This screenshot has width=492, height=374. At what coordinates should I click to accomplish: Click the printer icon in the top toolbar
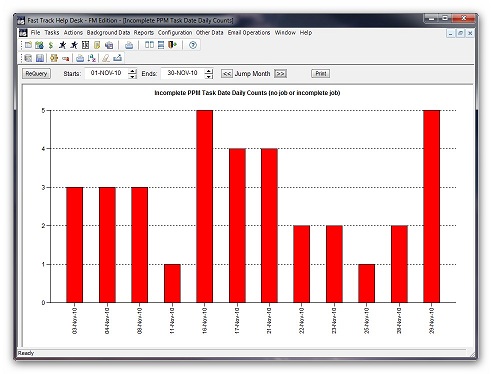pyautogui.click(x=129, y=45)
